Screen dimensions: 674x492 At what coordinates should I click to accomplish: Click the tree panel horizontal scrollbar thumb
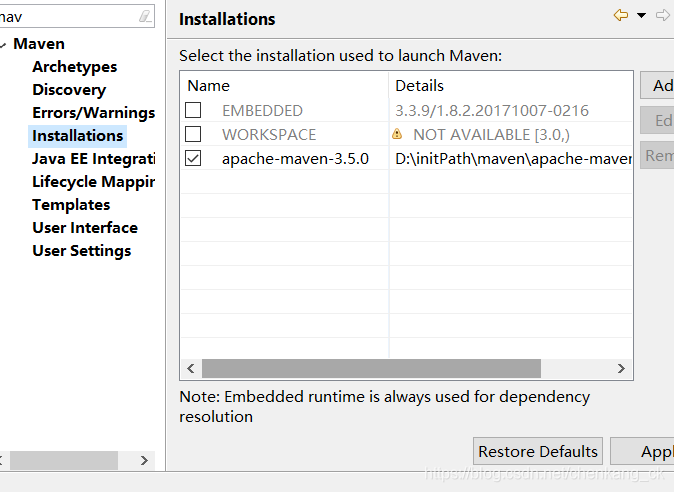pyautogui.click(x=64, y=460)
